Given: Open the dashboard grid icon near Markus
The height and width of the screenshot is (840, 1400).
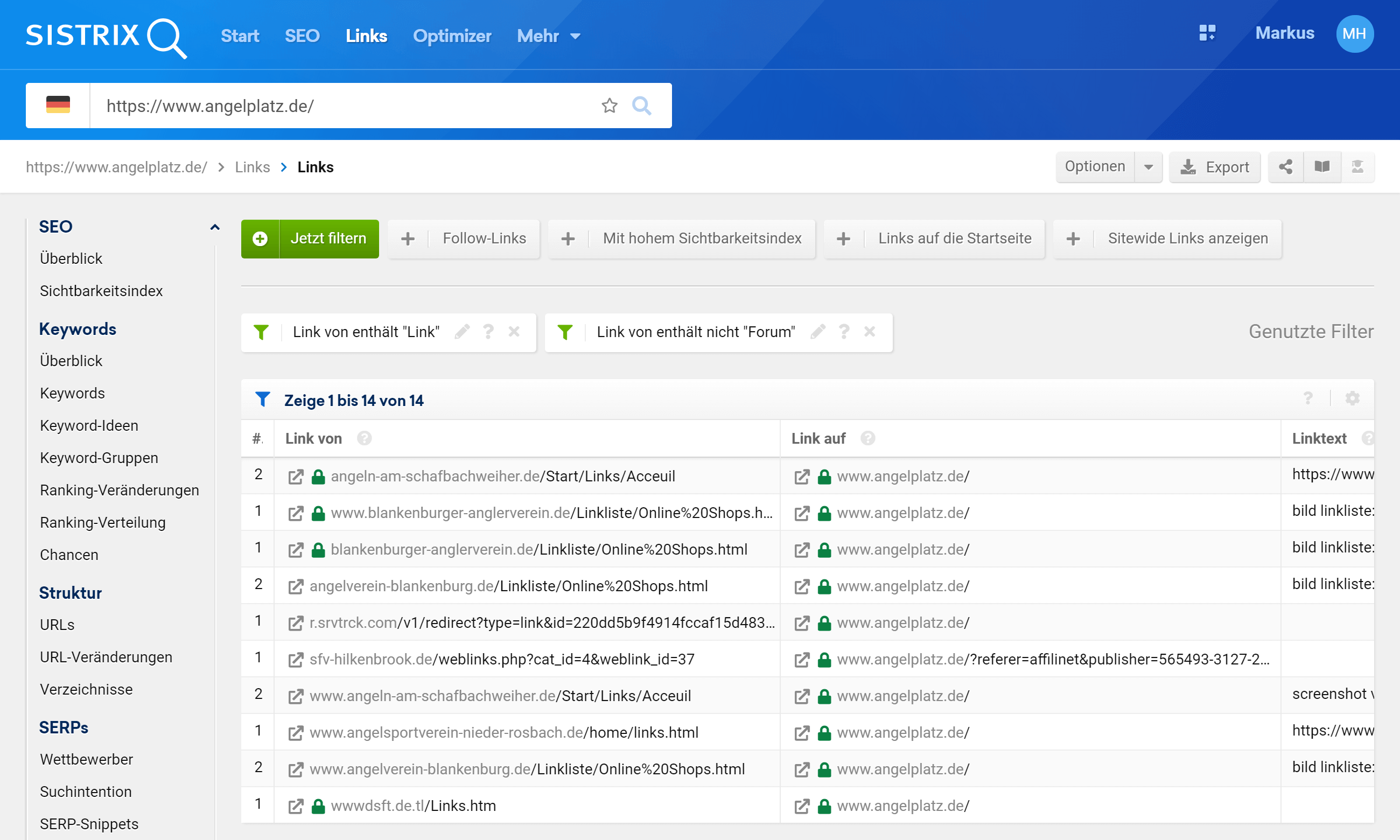Looking at the screenshot, I should coord(1207,33).
